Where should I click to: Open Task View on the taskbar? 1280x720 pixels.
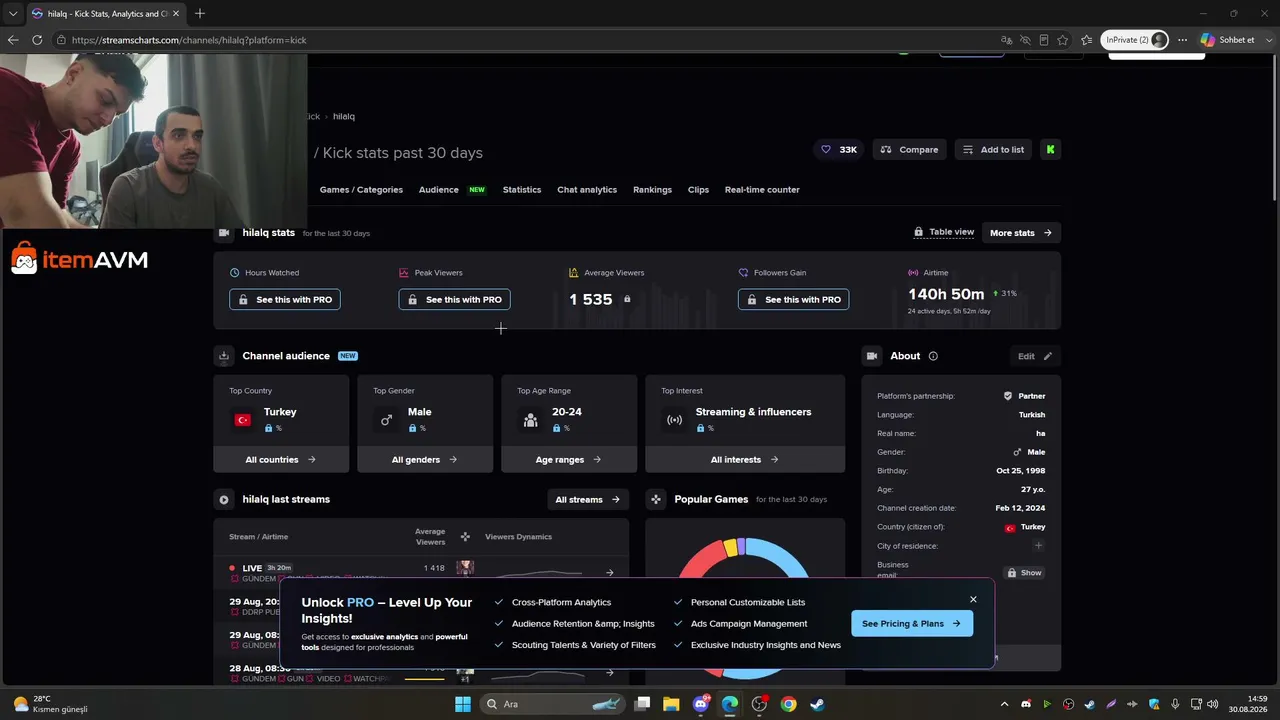coord(643,704)
